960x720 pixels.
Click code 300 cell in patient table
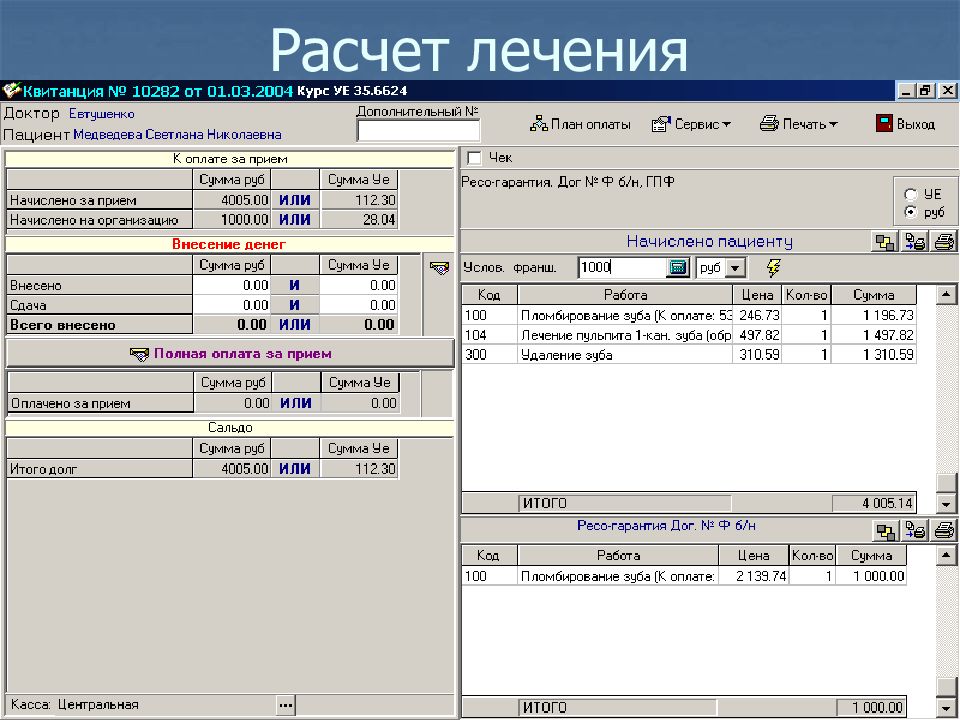[x=489, y=354]
